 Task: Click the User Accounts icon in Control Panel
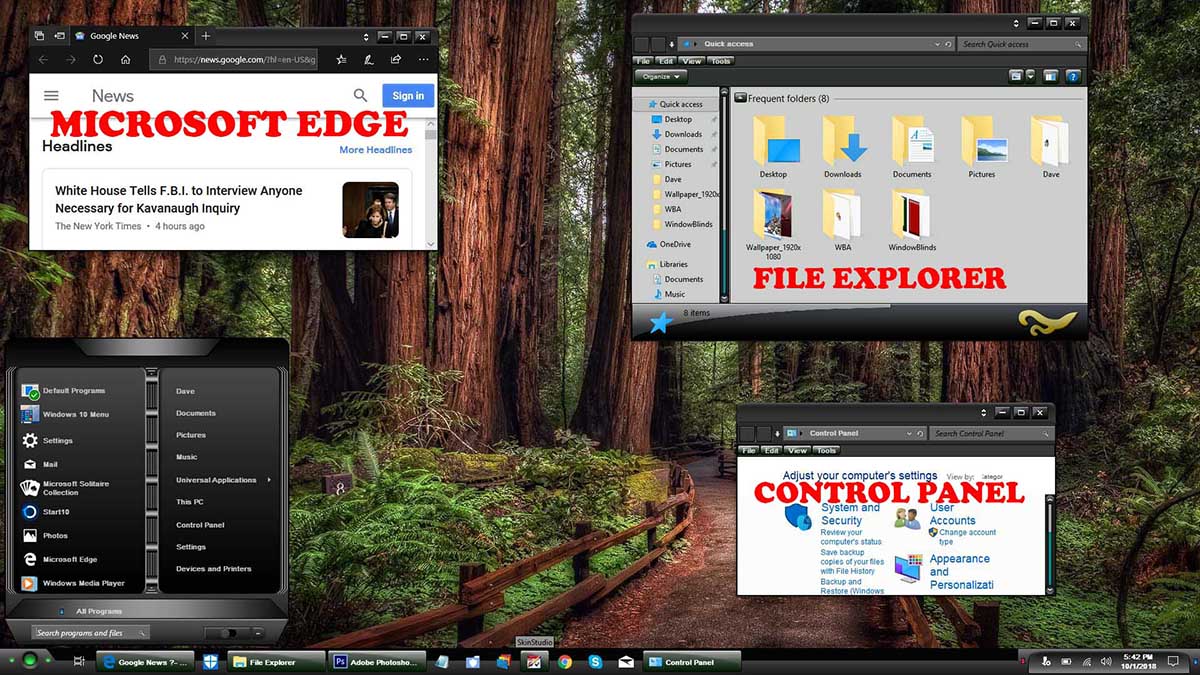pos(907,519)
